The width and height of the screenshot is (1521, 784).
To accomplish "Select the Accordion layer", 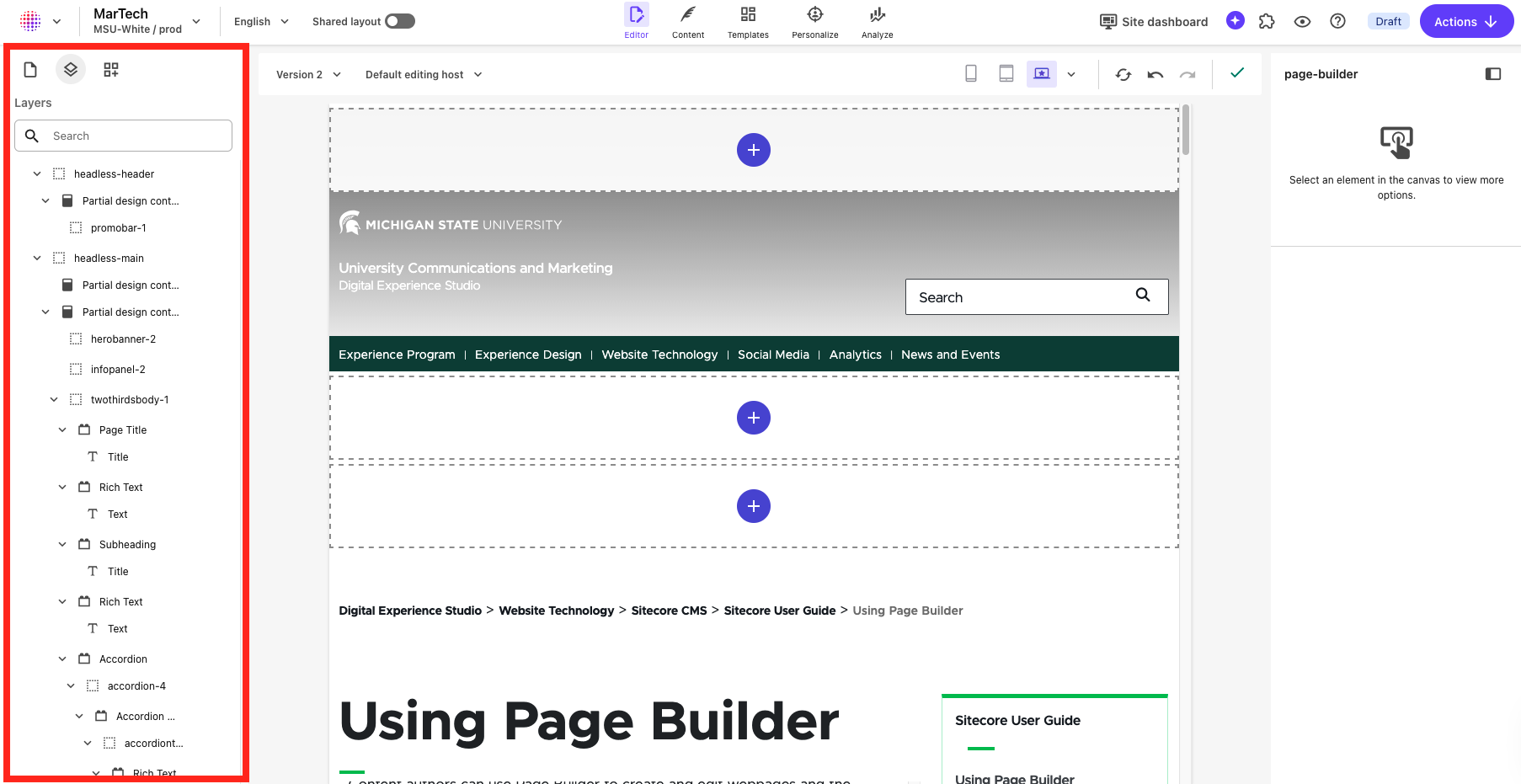I will [x=123, y=659].
